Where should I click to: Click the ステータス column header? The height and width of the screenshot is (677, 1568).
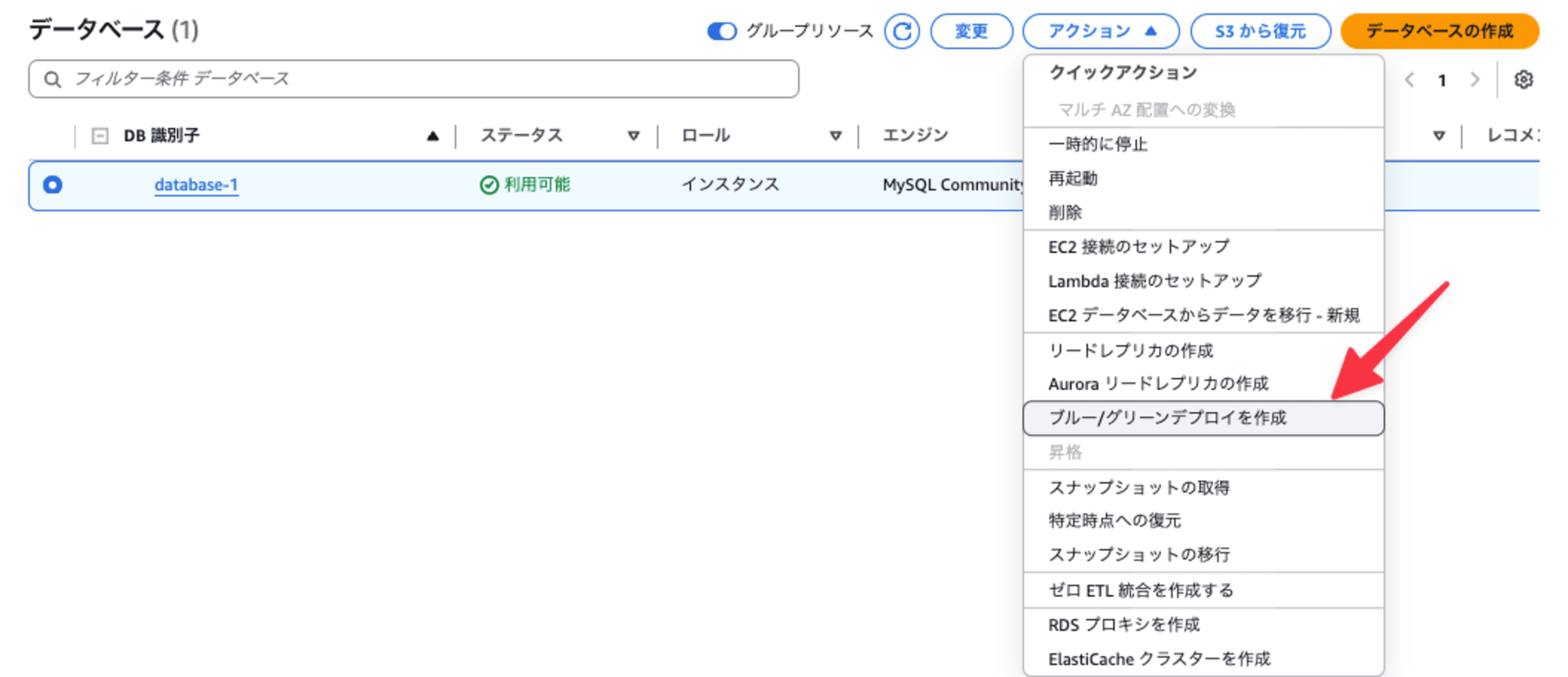point(521,136)
